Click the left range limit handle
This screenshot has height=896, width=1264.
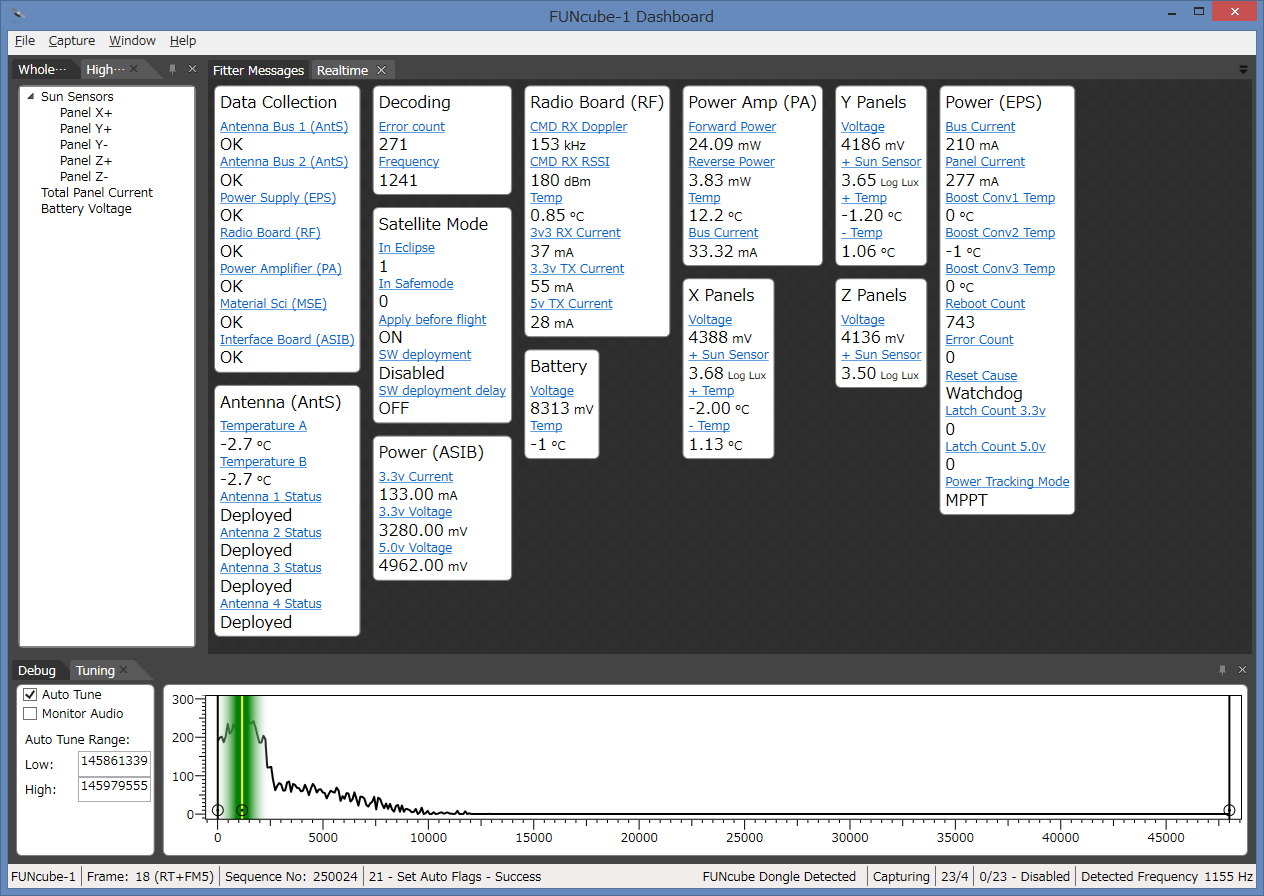pos(217,810)
